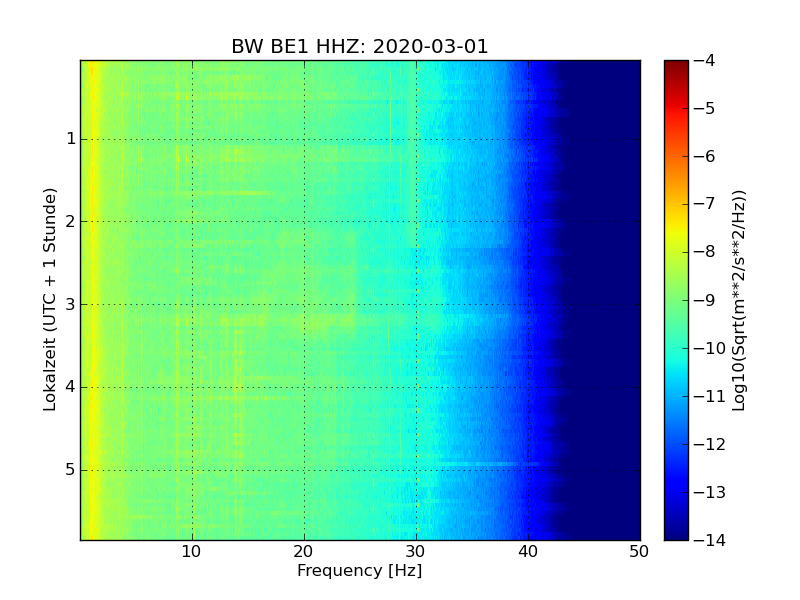Click x-axis tick label 50
800x600 pixels.
(x=639, y=552)
